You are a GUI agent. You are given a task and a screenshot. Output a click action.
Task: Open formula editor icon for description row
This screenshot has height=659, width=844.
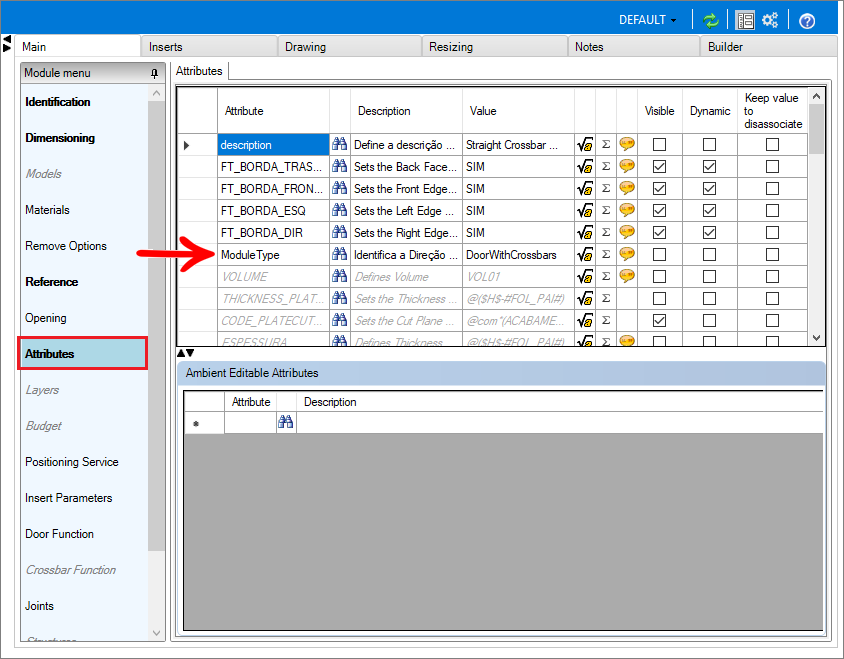[585, 145]
